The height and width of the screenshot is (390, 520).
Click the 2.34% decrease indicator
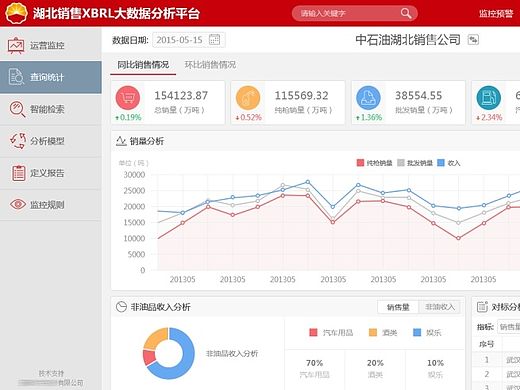pyautogui.click(x=489, y=117)
